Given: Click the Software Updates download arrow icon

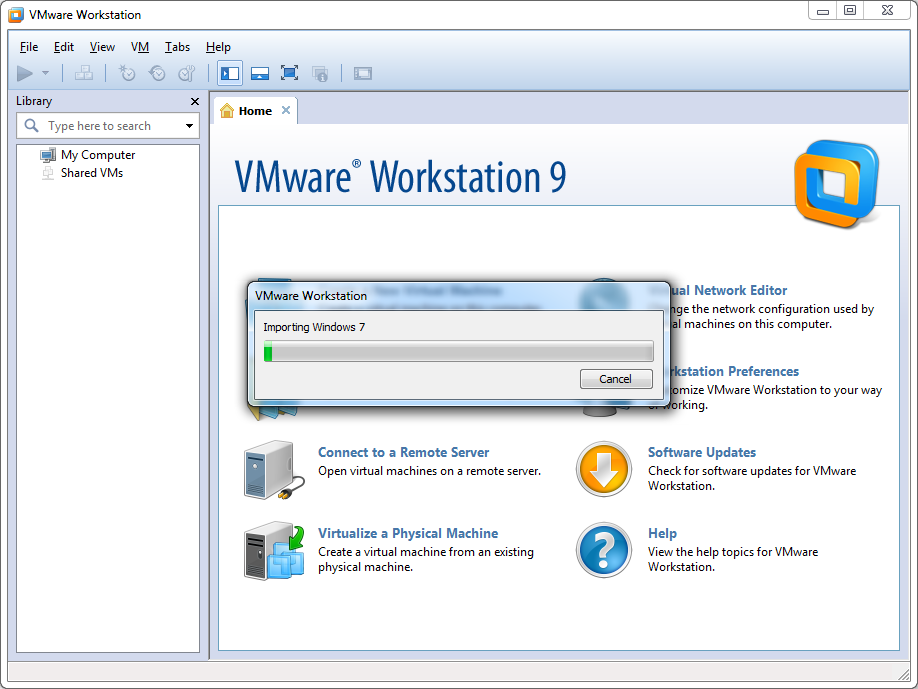Looking at the screenshot, I should pos(603,469).
